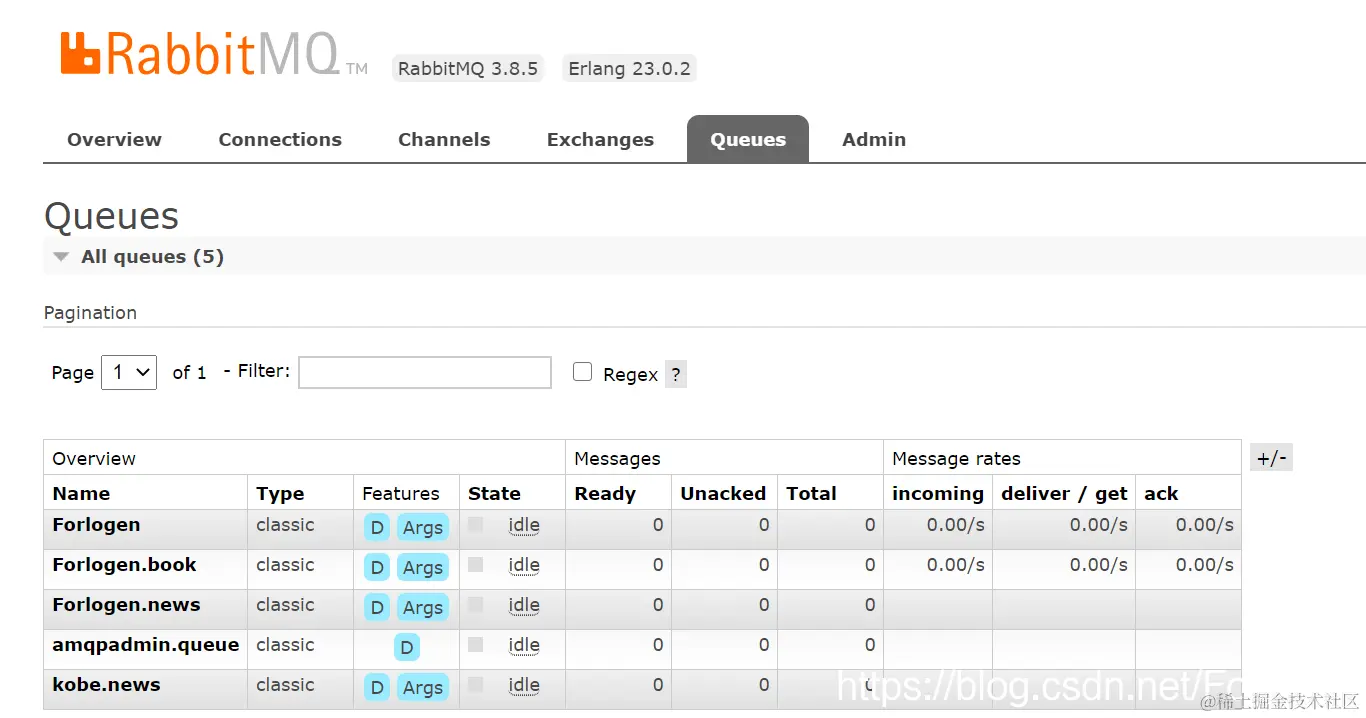Focus the Filter input field
This screenshot has width=1366, height=718.
pyautogui.click(x=425, y=372)
